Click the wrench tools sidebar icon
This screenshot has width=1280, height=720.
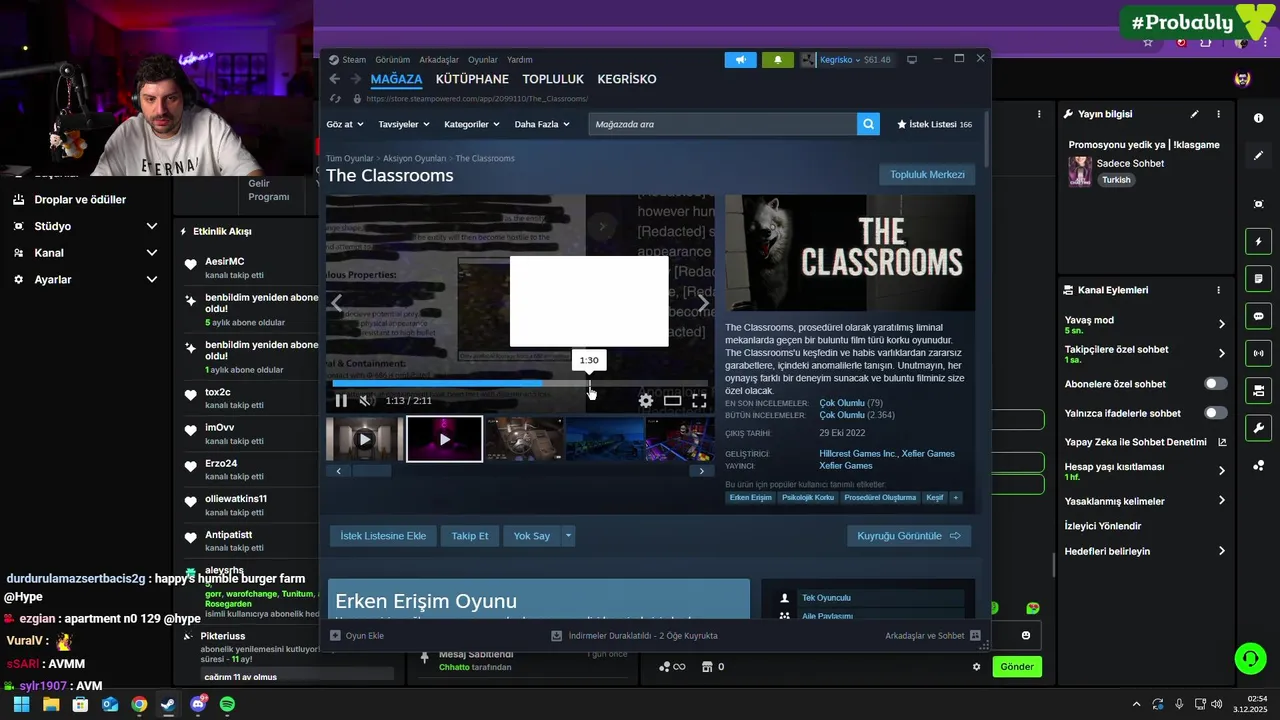(1258, 428)
